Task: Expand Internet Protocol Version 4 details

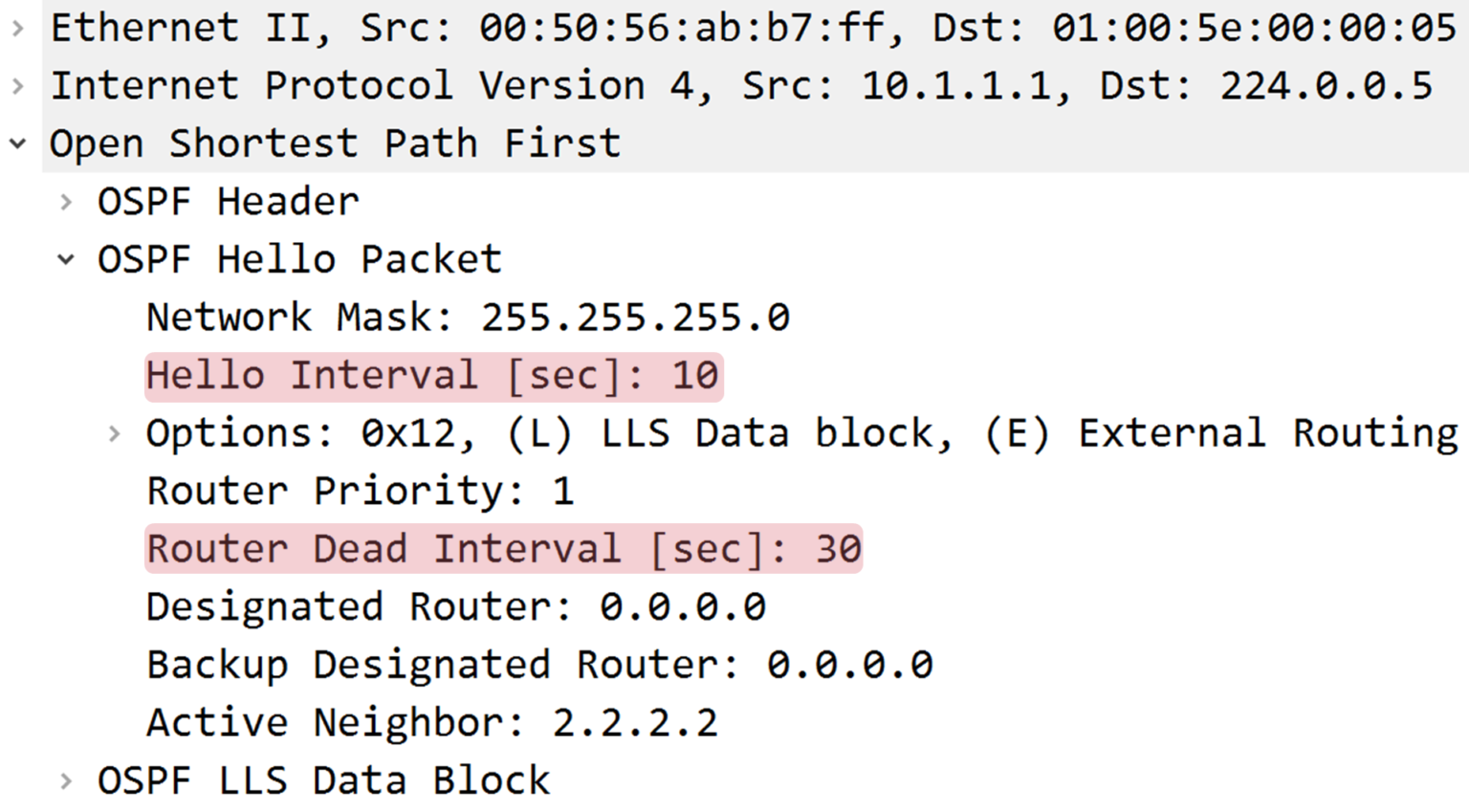Action: tap(17, 84)
